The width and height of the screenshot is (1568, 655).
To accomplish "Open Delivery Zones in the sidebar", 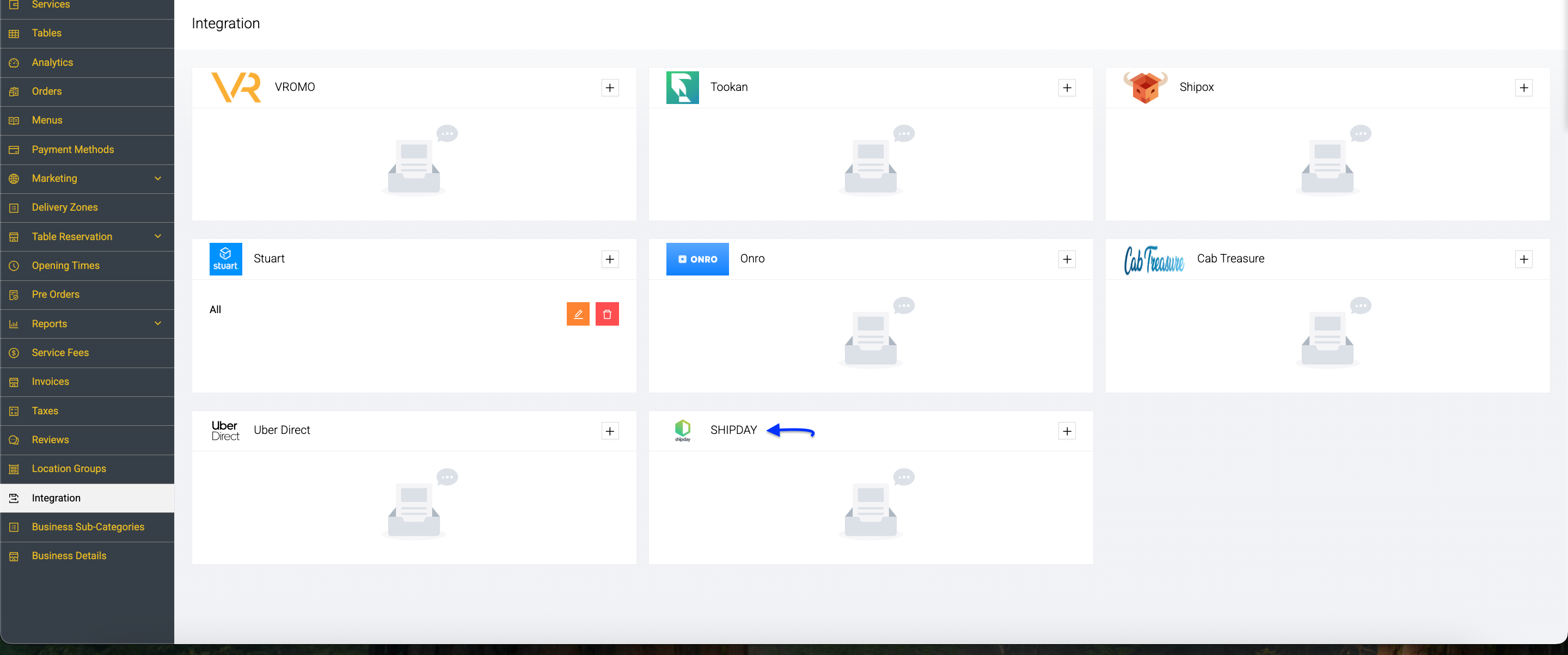I will (87, 207).
